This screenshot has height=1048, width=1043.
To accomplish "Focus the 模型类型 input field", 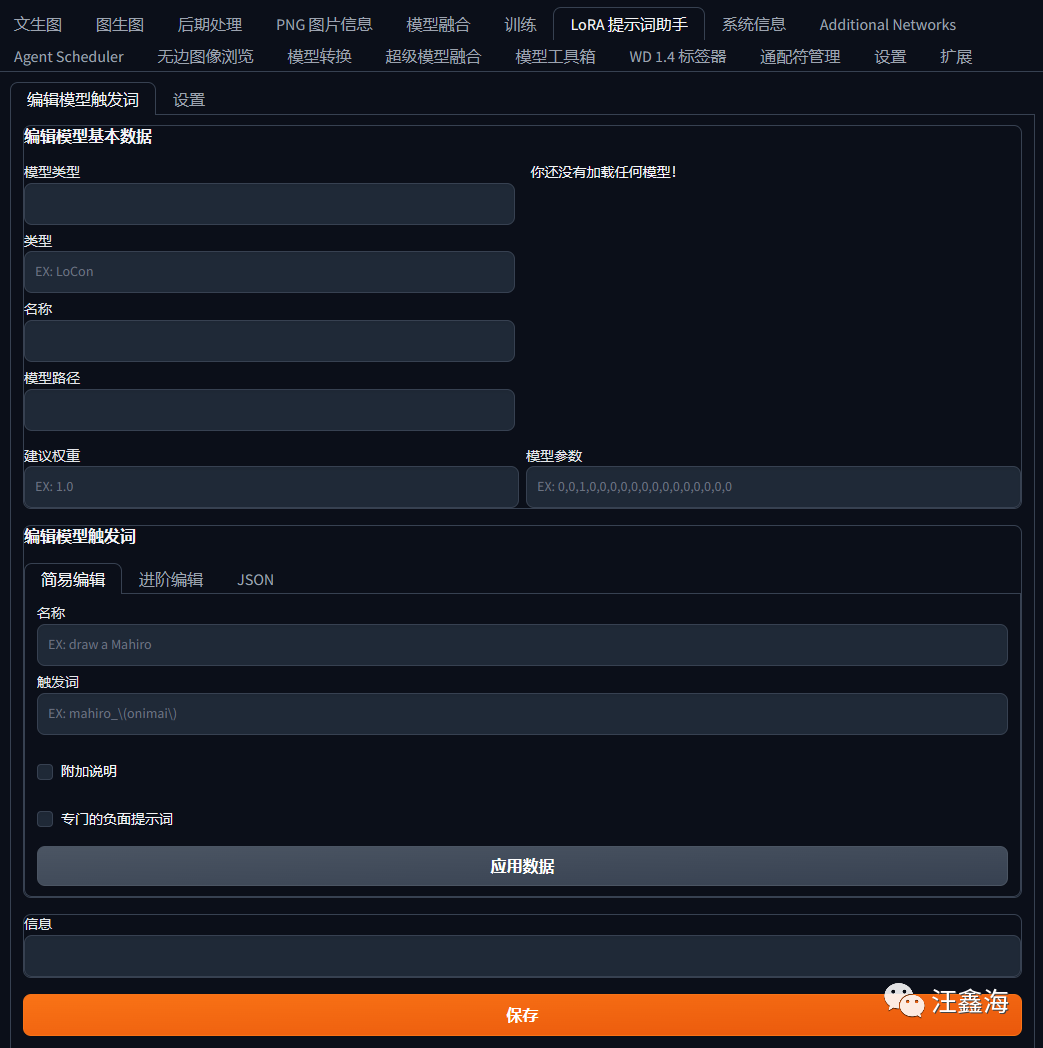I will click(x=269, y=204).
